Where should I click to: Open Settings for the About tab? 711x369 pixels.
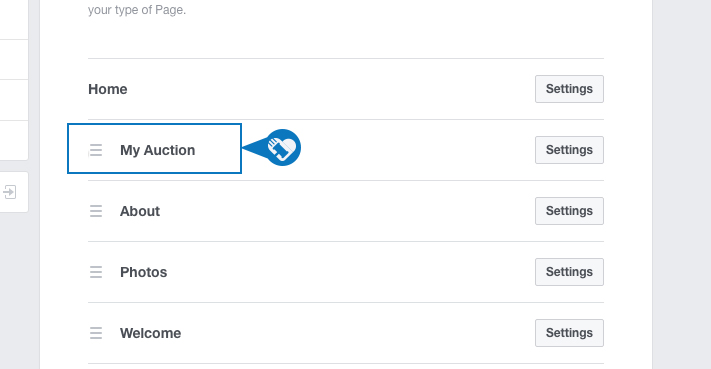569,211
